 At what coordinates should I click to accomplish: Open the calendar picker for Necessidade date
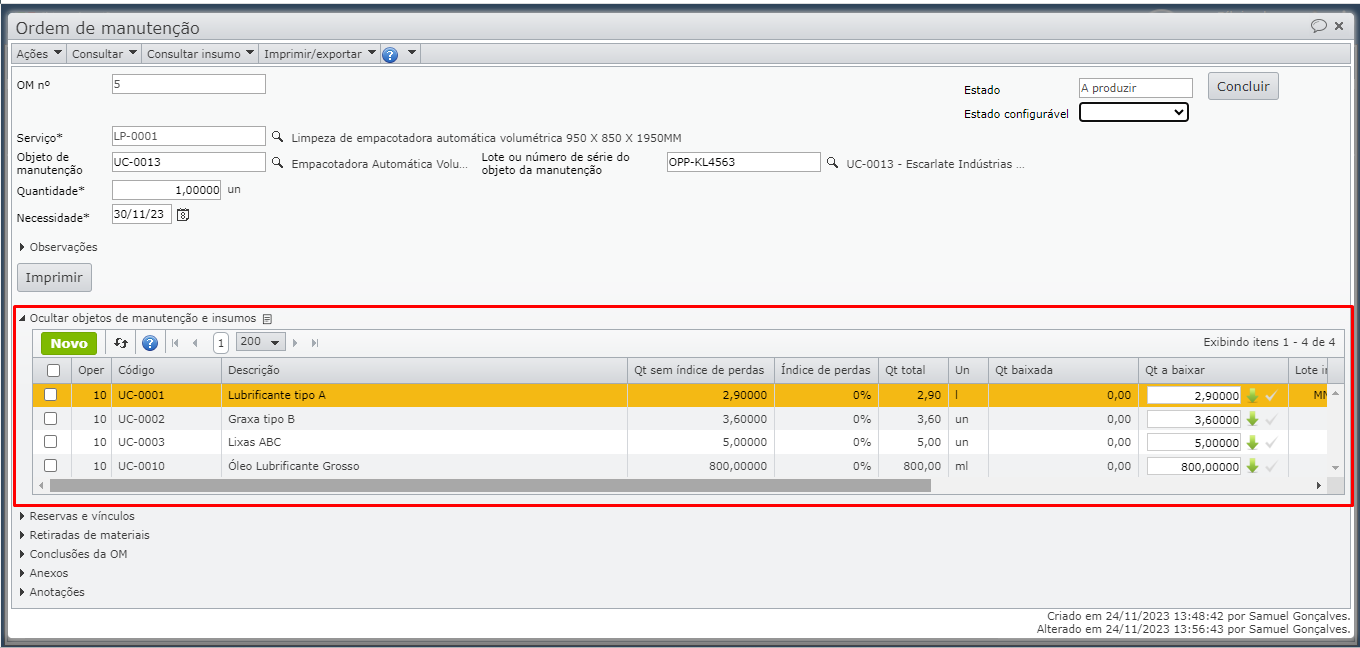pyautogui.click(x=182, y=214)
